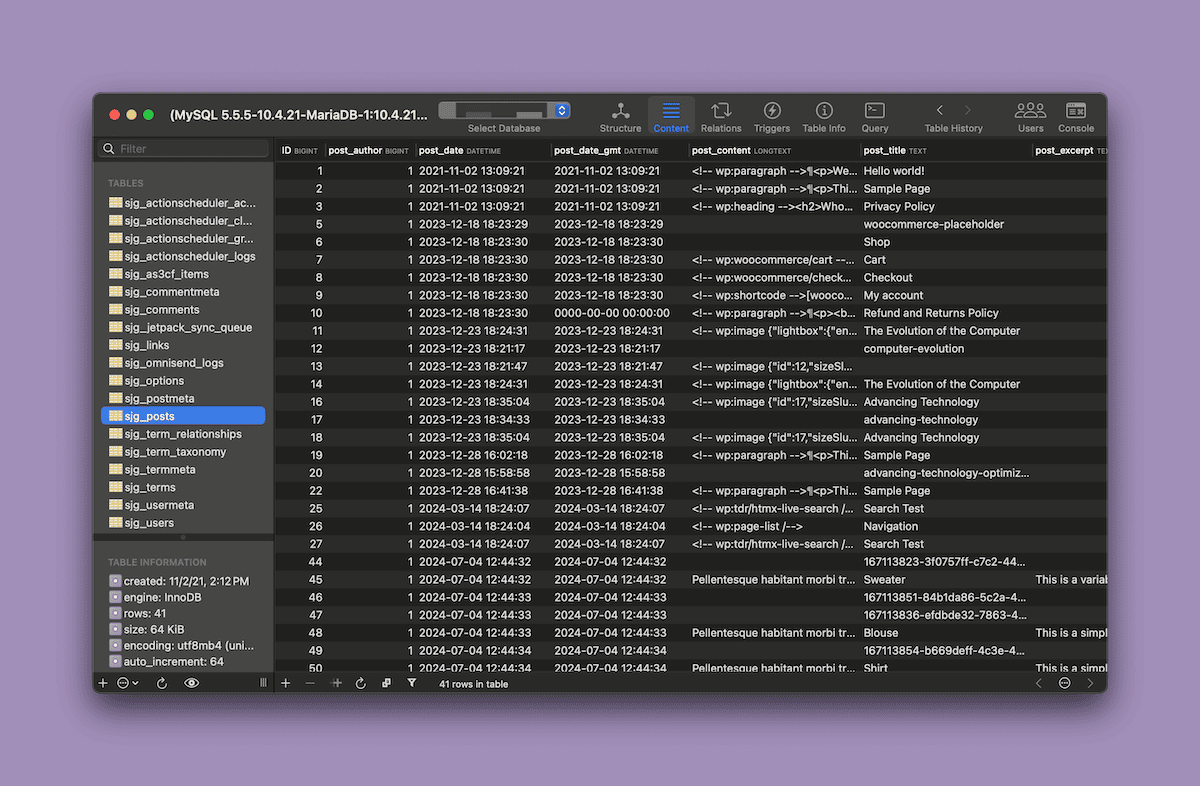Select the sjg_terms table
The width and height of the screenshot is (1200, 786).
pos(183,487)
